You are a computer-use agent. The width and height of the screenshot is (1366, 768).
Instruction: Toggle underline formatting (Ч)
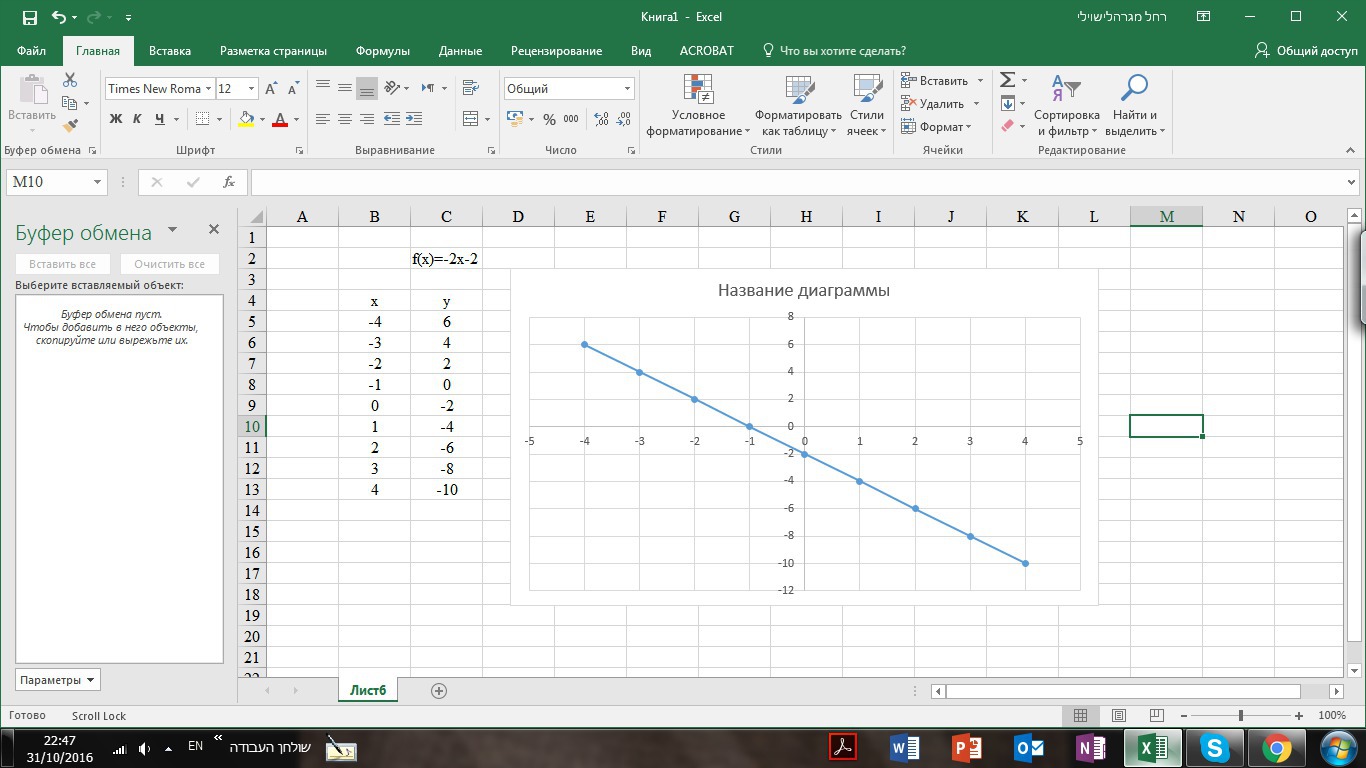point(159,119)
